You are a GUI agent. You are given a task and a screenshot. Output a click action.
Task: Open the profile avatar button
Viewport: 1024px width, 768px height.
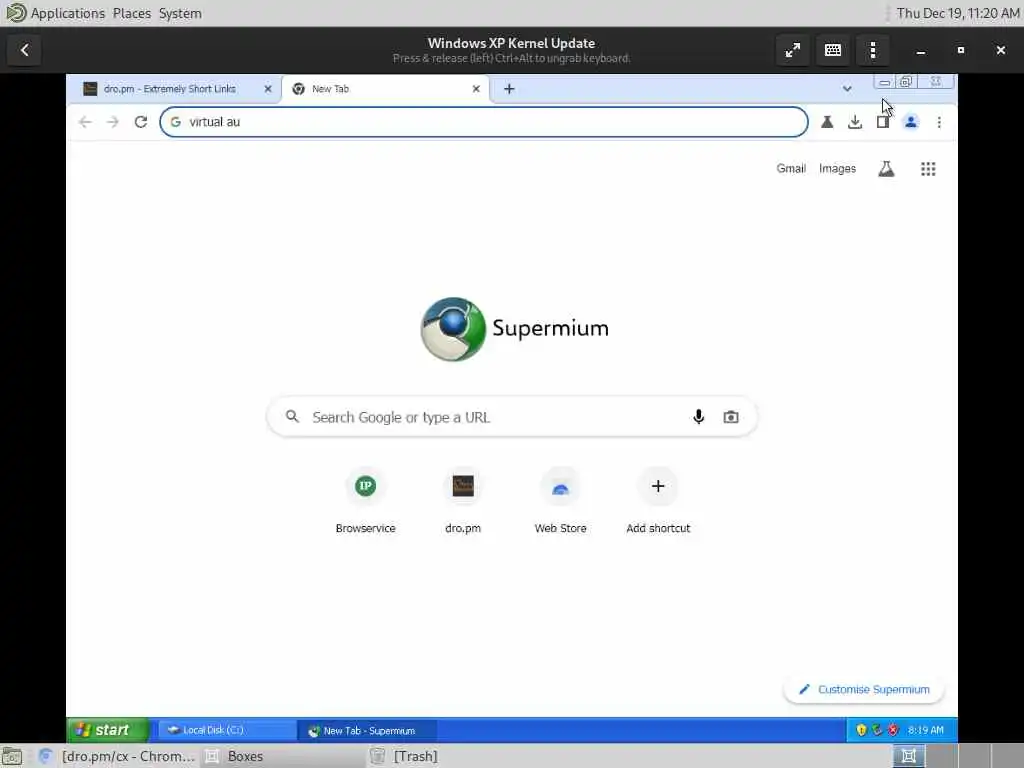point(911,122)
